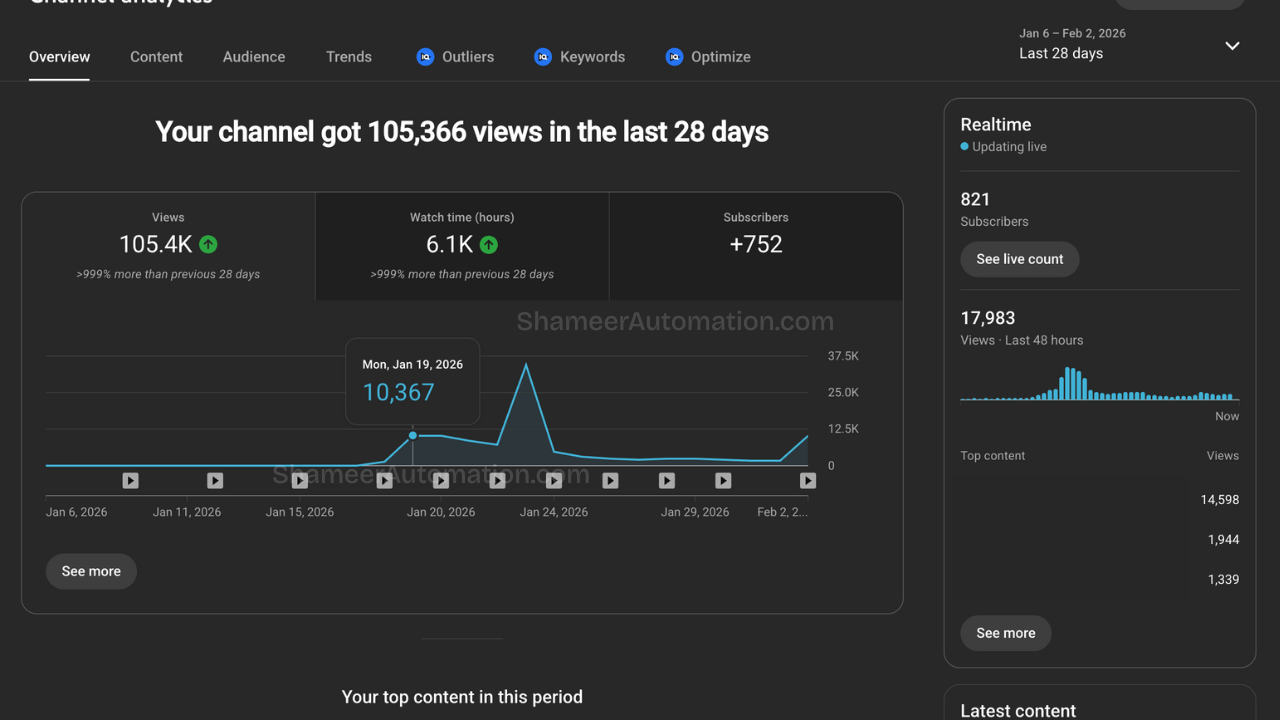Select the Subscribers +752 metric card
Viewport: 1280px width, 720px height.
coord(755,246)
